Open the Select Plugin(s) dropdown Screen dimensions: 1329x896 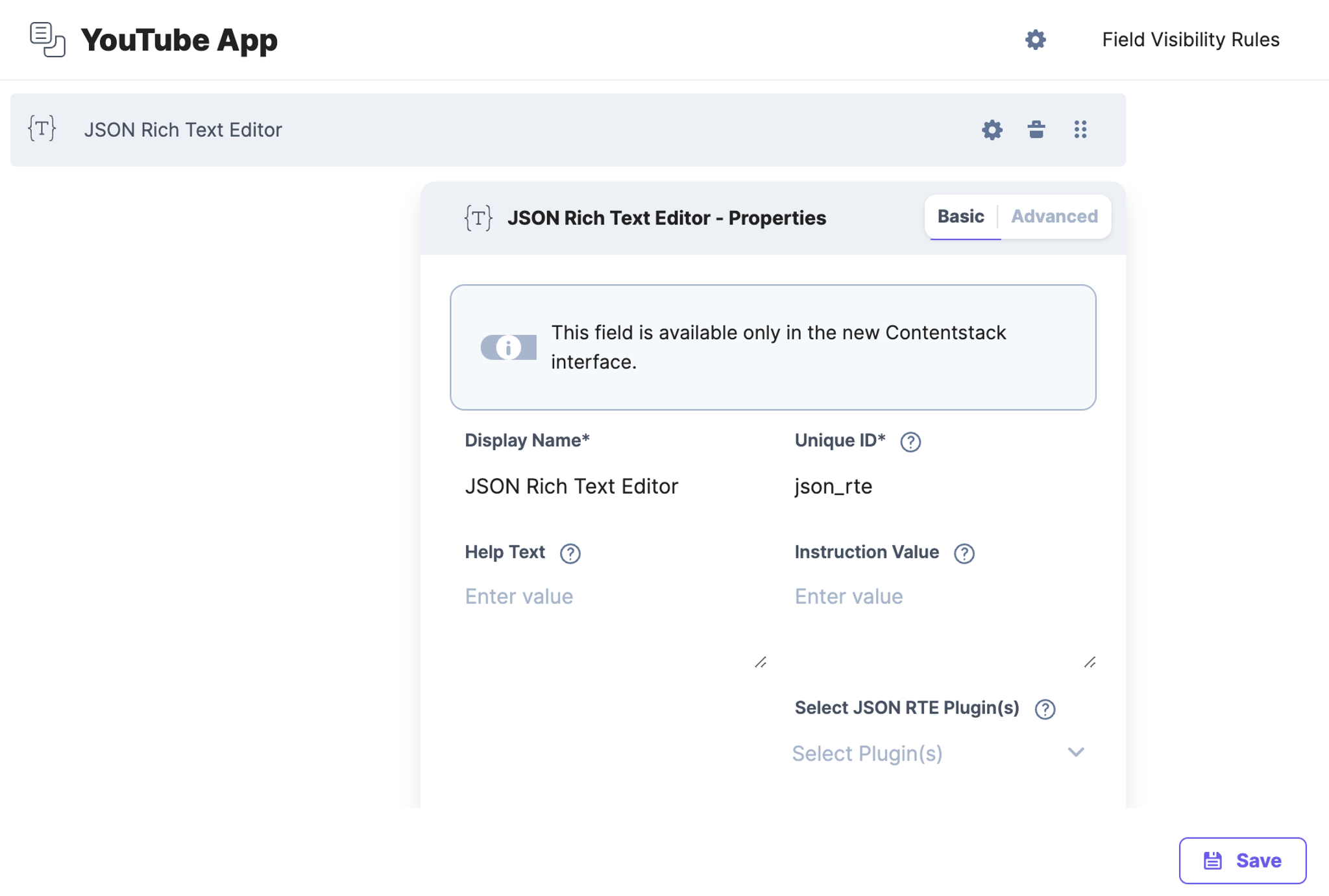(940, 753)
